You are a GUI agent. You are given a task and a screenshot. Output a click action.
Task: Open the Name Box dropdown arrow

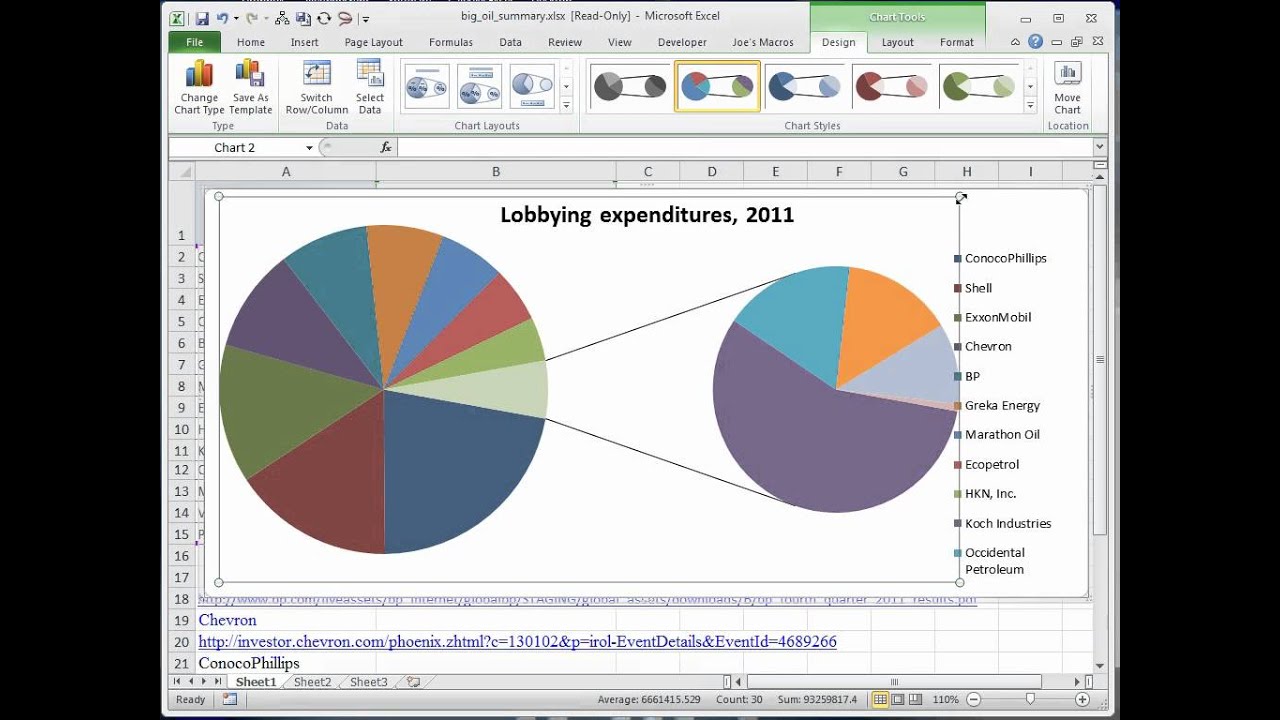(309, 148)
